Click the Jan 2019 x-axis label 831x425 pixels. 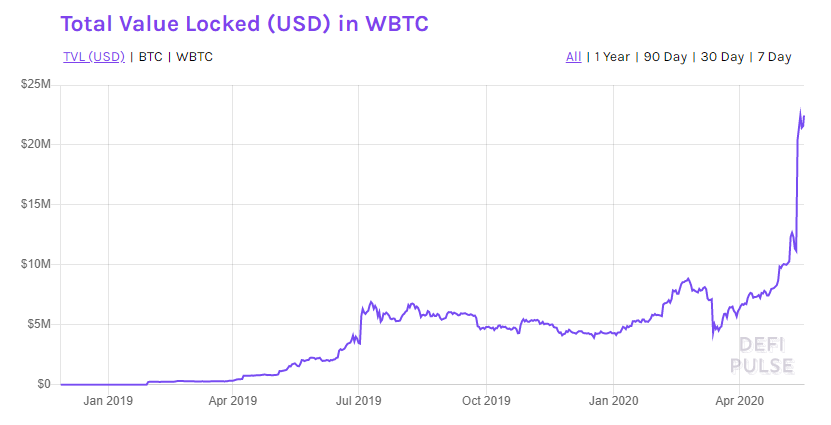click(107, 401)
